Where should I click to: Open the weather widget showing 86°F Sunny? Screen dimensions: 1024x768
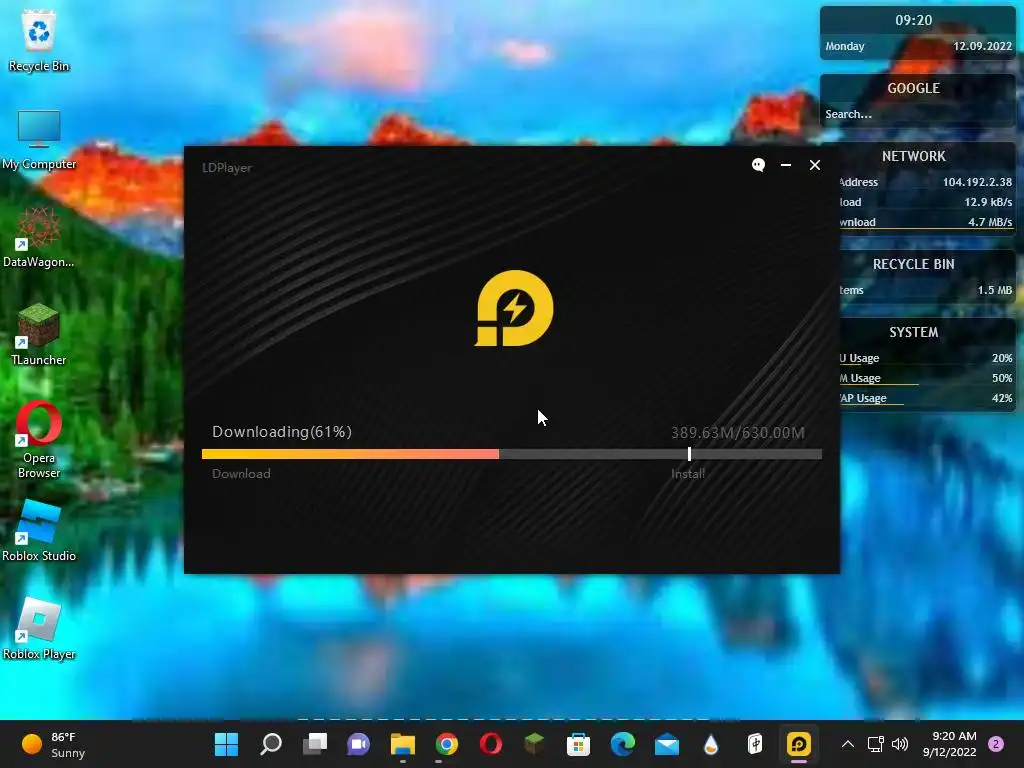[x=54, y=744]
